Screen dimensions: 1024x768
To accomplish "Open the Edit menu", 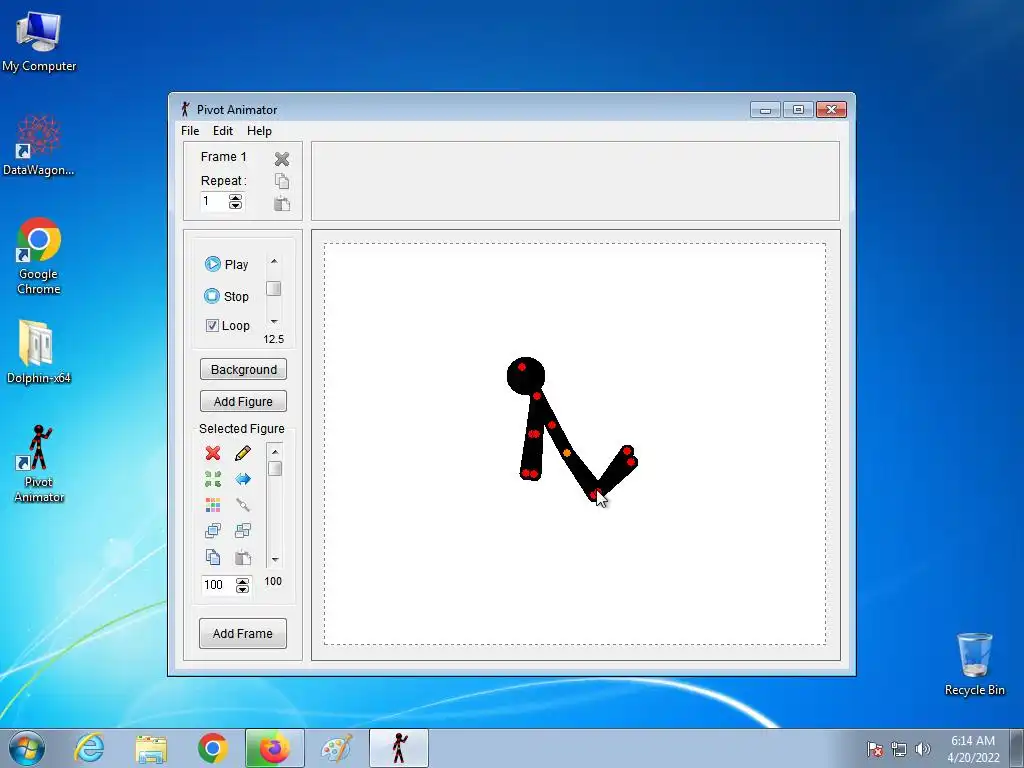I will [x=223, y=131].
